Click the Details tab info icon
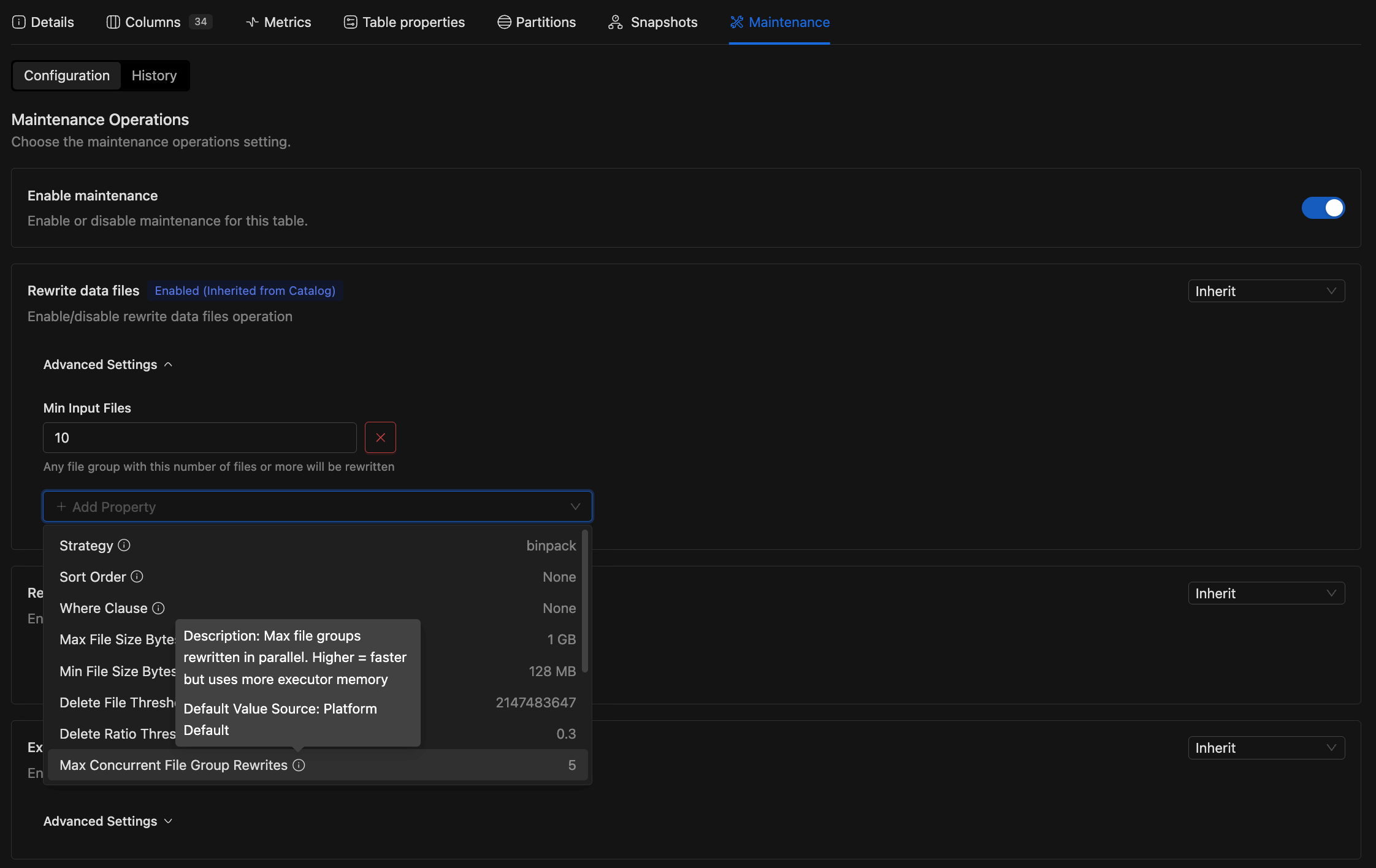The height and width of the screenshot is (868, 1376). (19, 22)
